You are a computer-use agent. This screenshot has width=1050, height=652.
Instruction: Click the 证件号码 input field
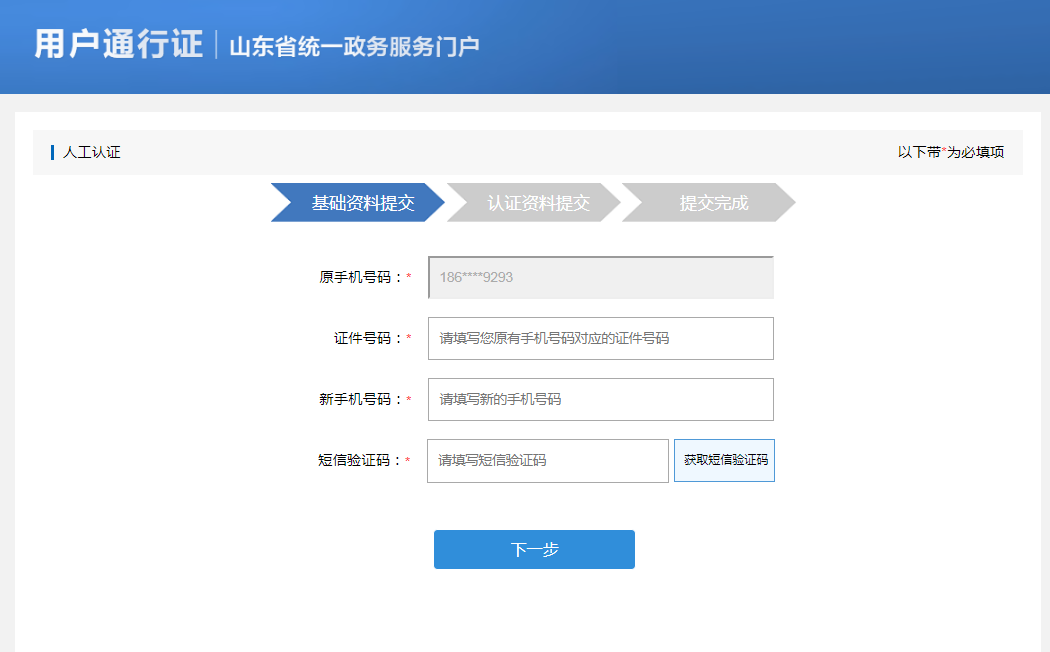pyautogui.click(x=600, y=338)
